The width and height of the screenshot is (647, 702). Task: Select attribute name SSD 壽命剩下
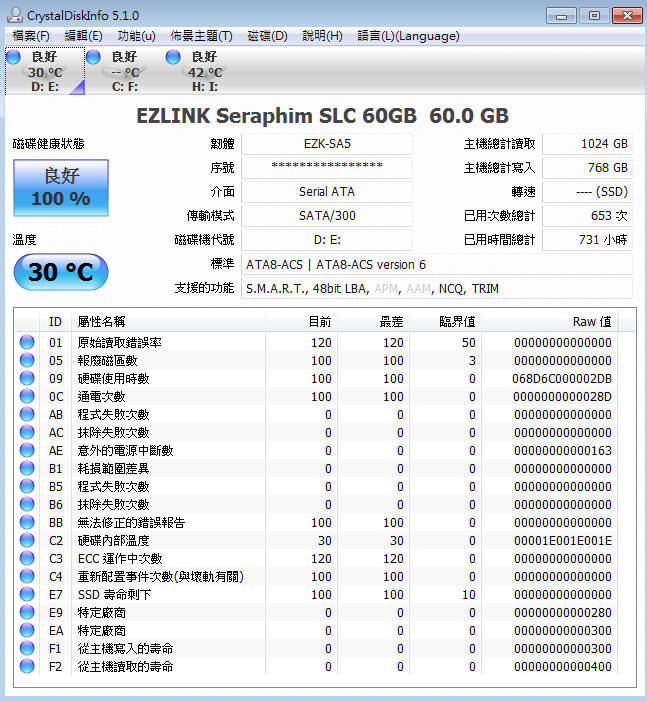tap(115, 595)
